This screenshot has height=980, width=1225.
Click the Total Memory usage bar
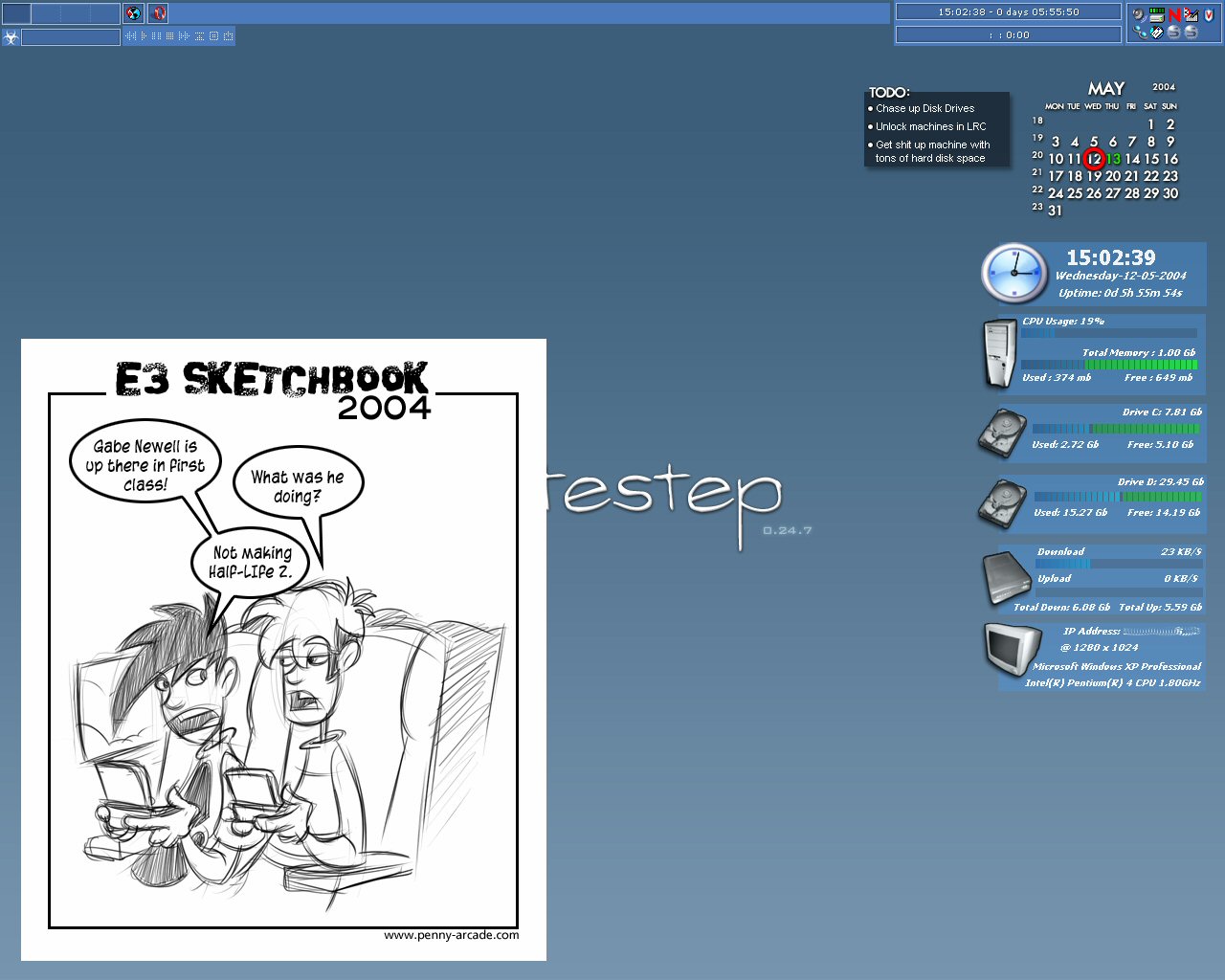[x=1109, y=365]
